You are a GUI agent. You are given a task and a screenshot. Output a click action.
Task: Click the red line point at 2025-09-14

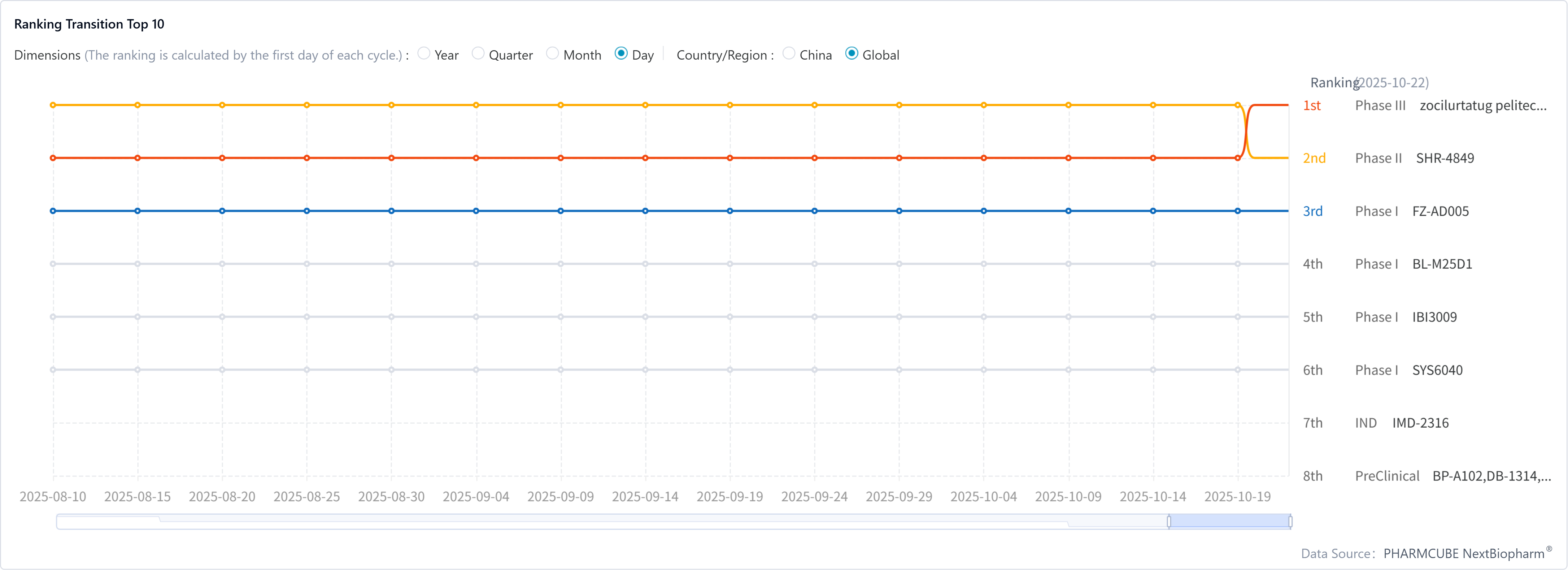pos(645,158)
